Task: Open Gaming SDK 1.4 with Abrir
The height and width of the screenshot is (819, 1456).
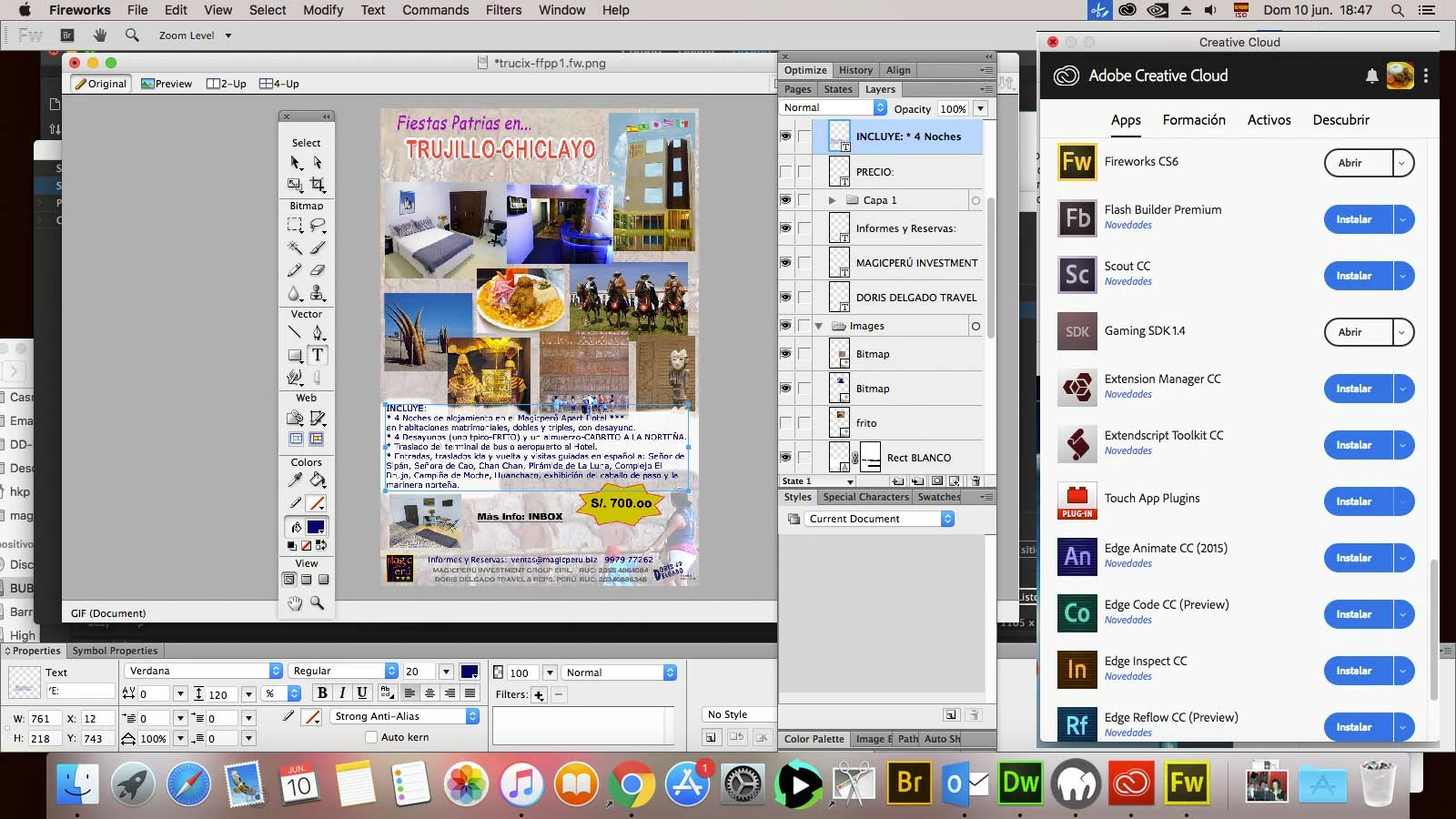Action: (1358, 332)
